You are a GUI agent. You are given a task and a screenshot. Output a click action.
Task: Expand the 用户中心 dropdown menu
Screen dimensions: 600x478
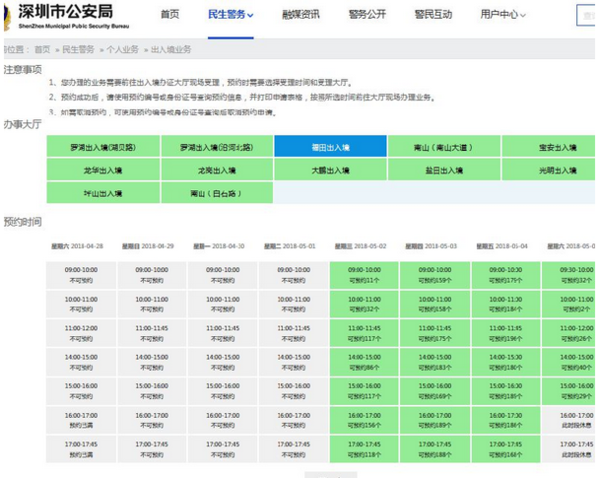click(503, 15)
